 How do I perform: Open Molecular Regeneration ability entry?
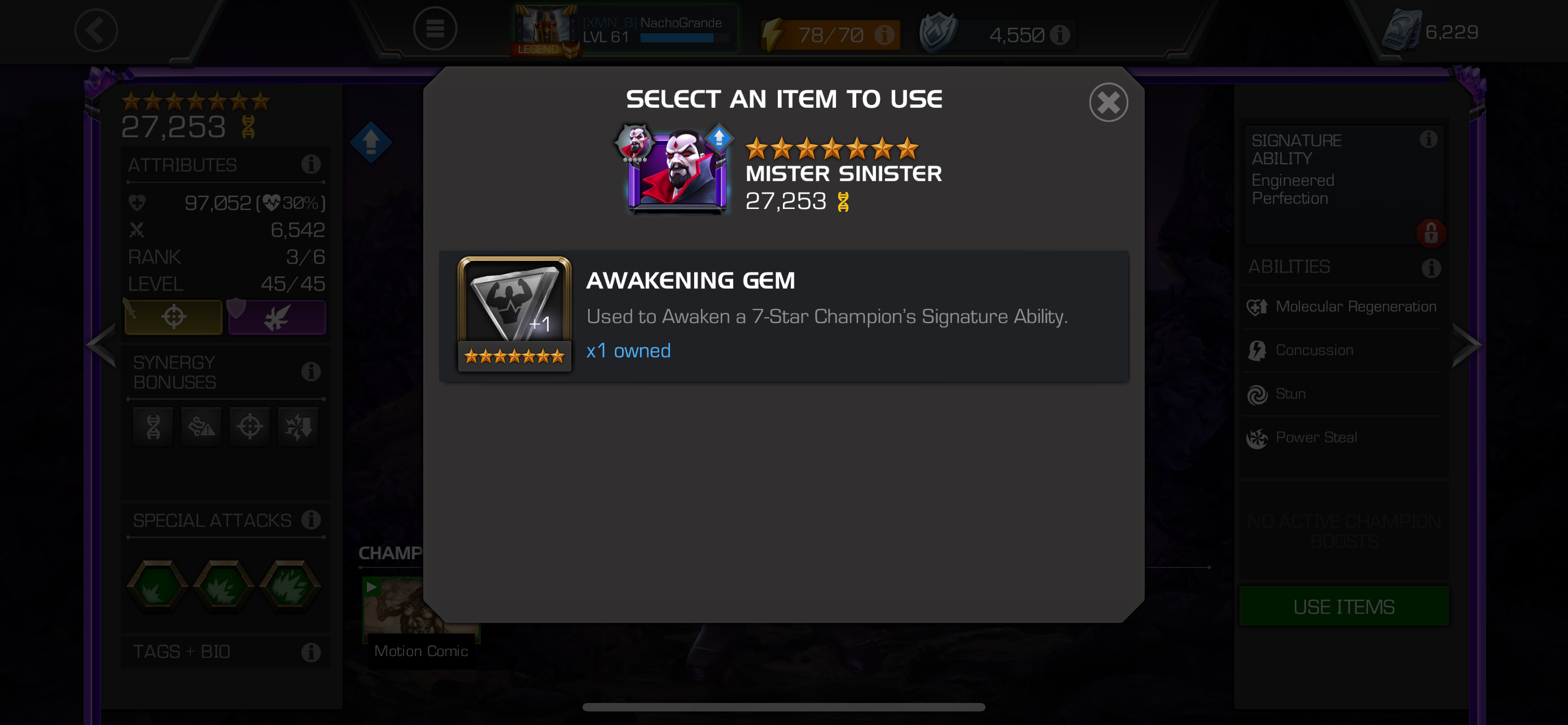1343,307
